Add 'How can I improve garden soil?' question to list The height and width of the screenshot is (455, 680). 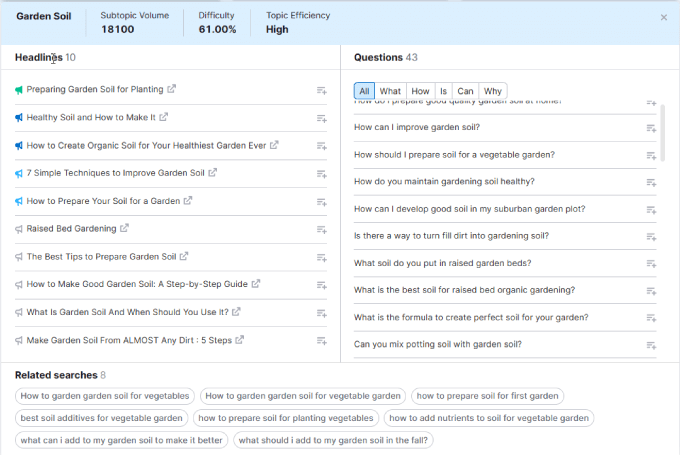coord(651,128)
